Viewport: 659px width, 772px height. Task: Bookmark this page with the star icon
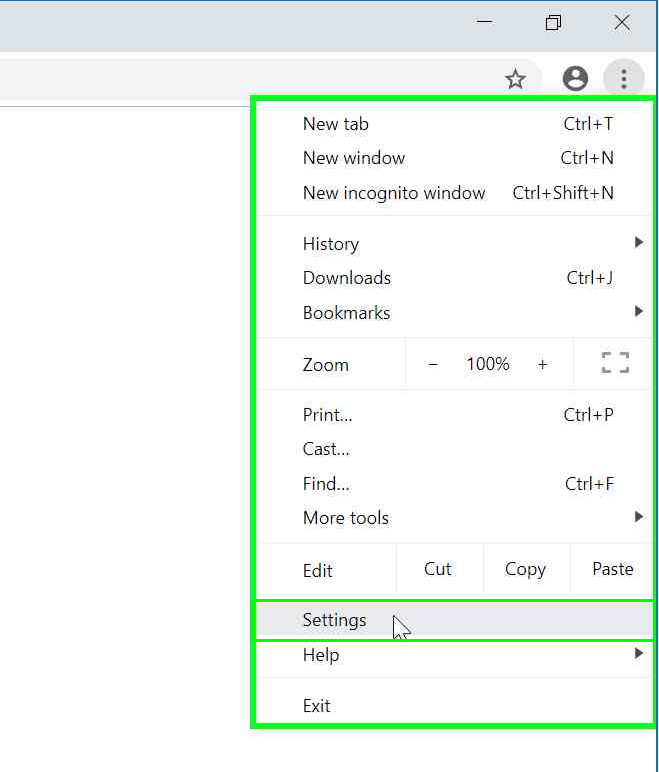(515, 79)
